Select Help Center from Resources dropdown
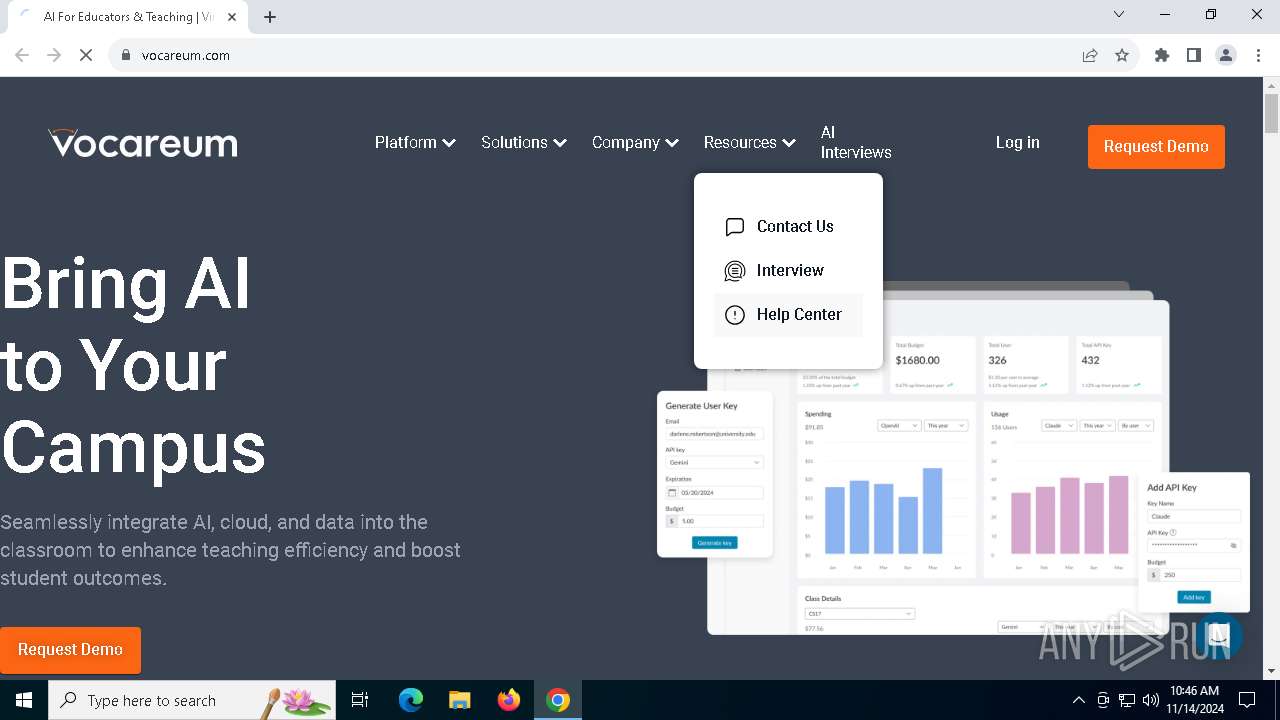This screenshot has width=1280, height=720. tap(788, 315)
